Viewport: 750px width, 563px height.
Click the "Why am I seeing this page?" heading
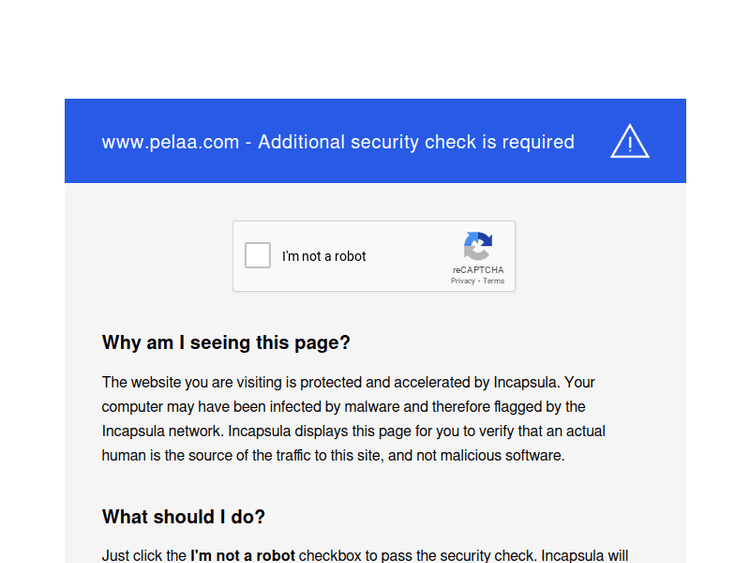tap(226, 343)
